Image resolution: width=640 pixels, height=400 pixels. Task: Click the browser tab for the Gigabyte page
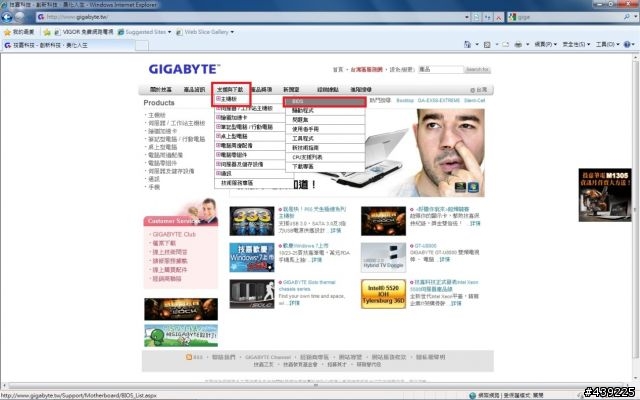[68, 45]
